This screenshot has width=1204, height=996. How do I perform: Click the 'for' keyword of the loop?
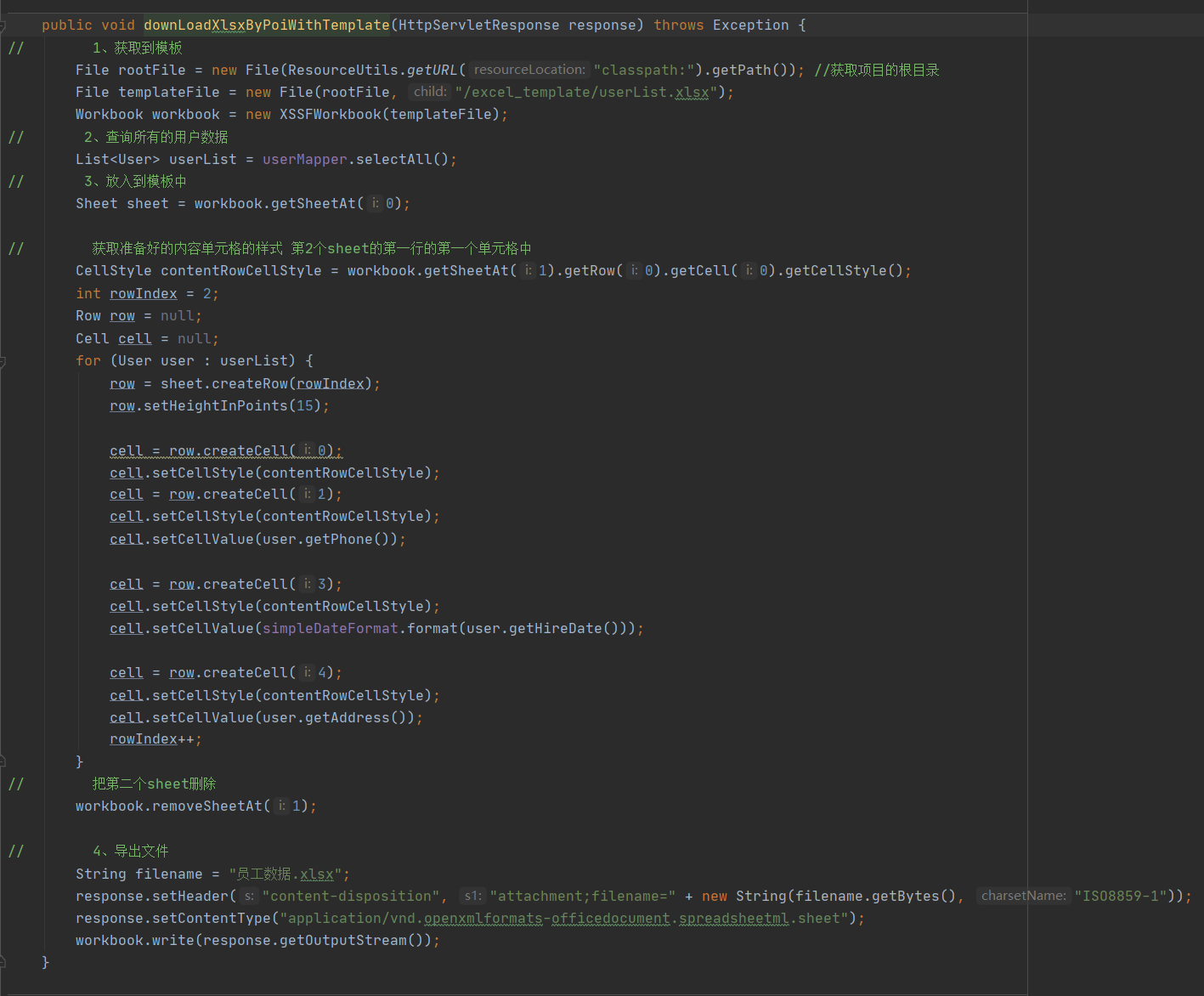pyautogui.click(x=88, y=360)
